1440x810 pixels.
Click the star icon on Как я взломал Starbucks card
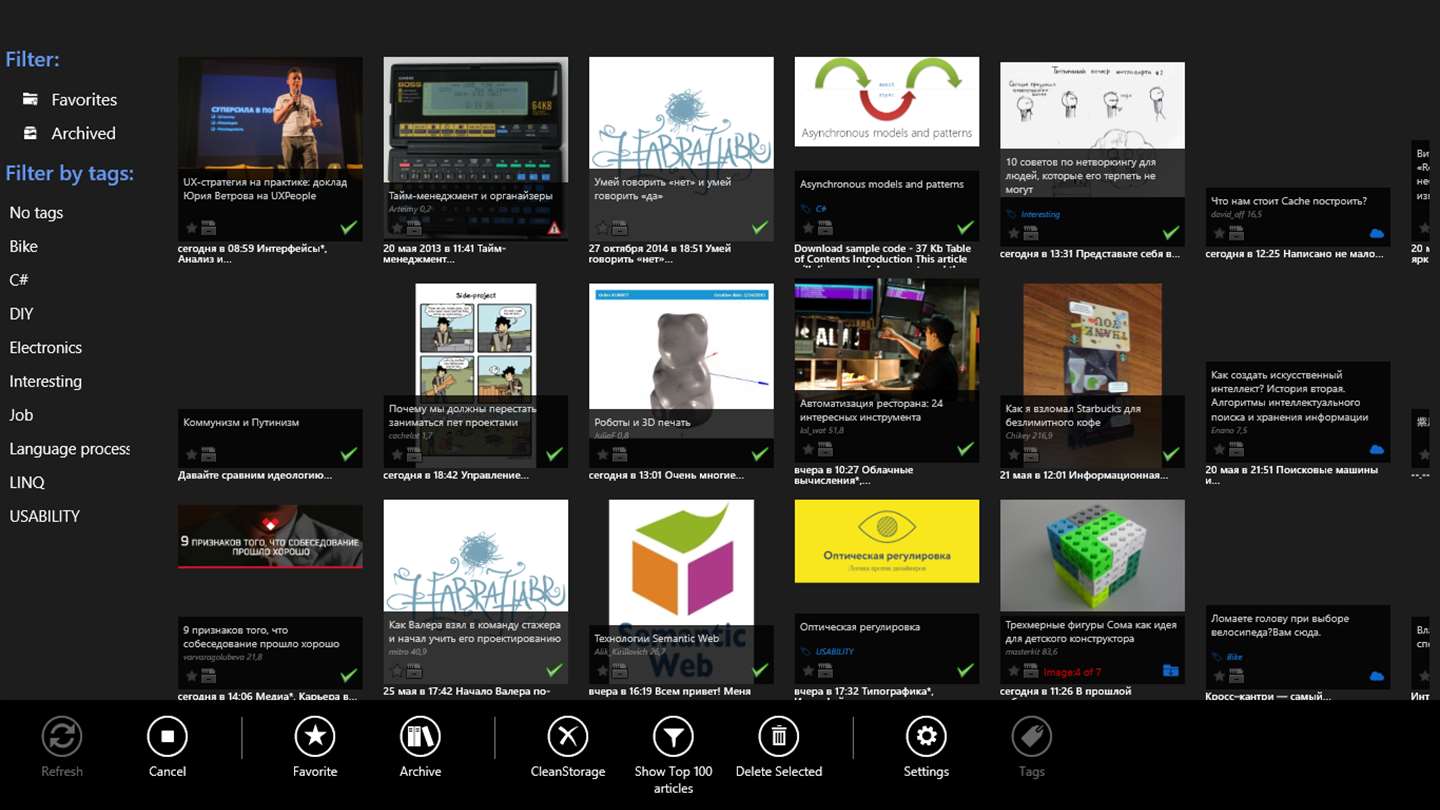(x=1013, y=454)
